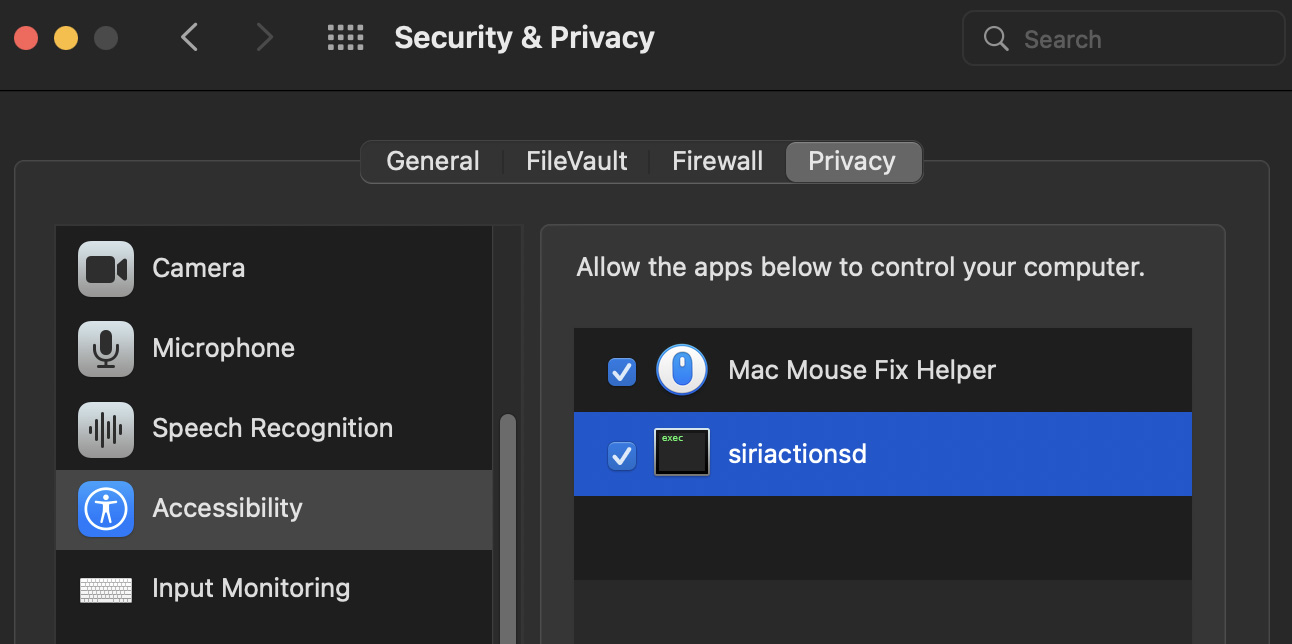Click the Speech Recognition waveform icon
1292x644 pixels.
106,429
